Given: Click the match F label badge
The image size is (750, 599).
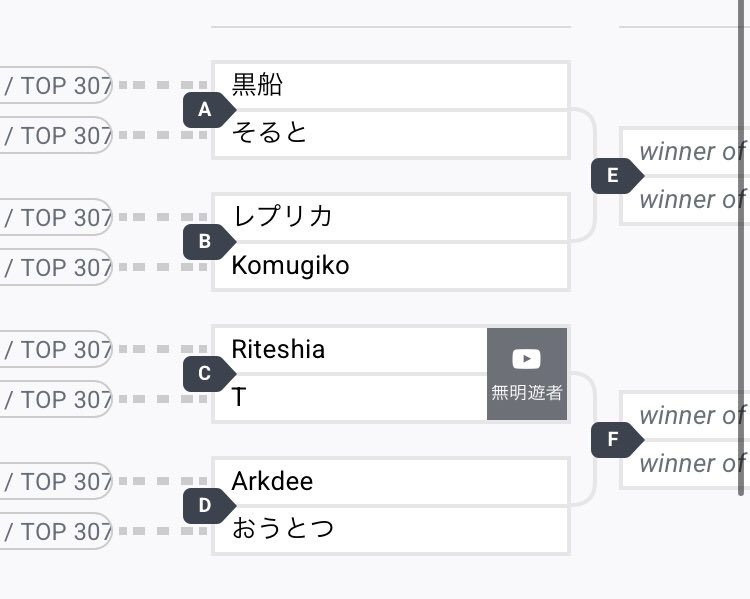Looking at the screenshot, I should (x=617, y=439).
